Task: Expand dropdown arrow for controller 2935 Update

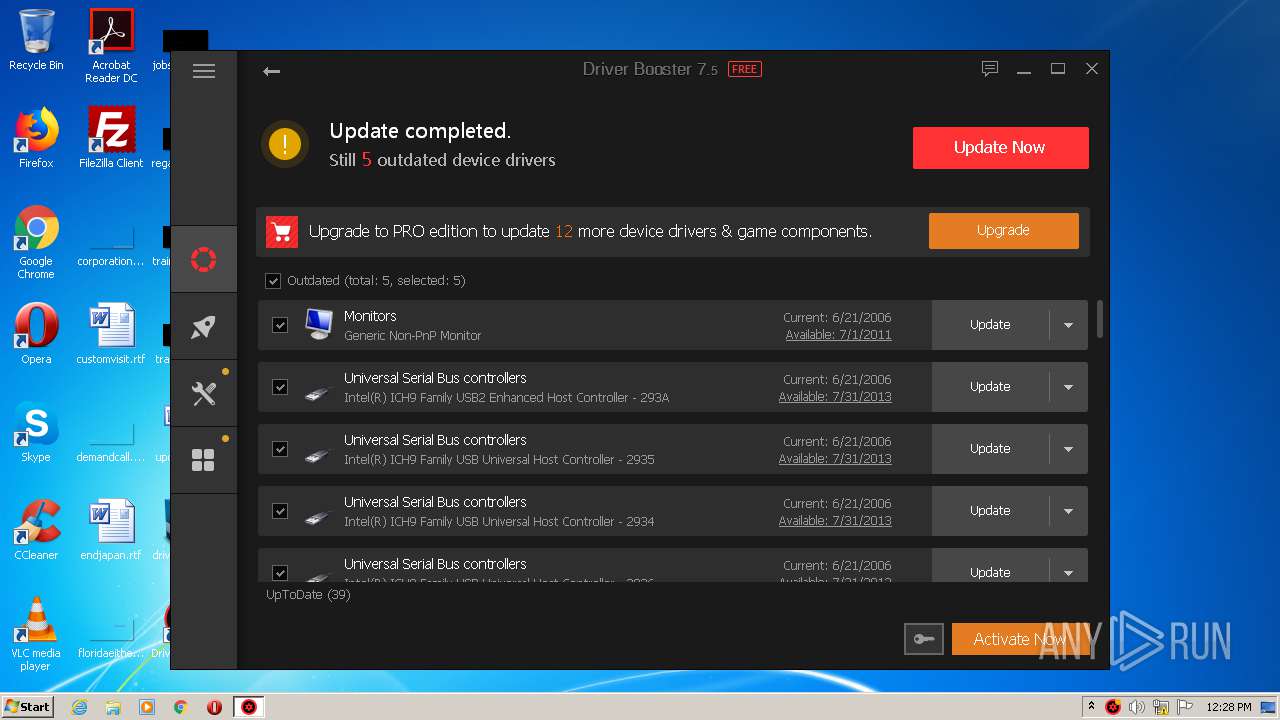Action: point(1068,449)
